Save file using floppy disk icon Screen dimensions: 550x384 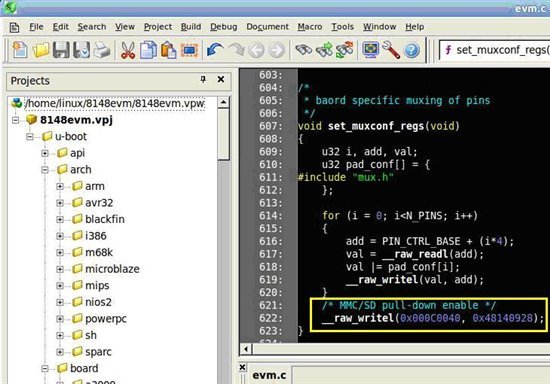61,50
